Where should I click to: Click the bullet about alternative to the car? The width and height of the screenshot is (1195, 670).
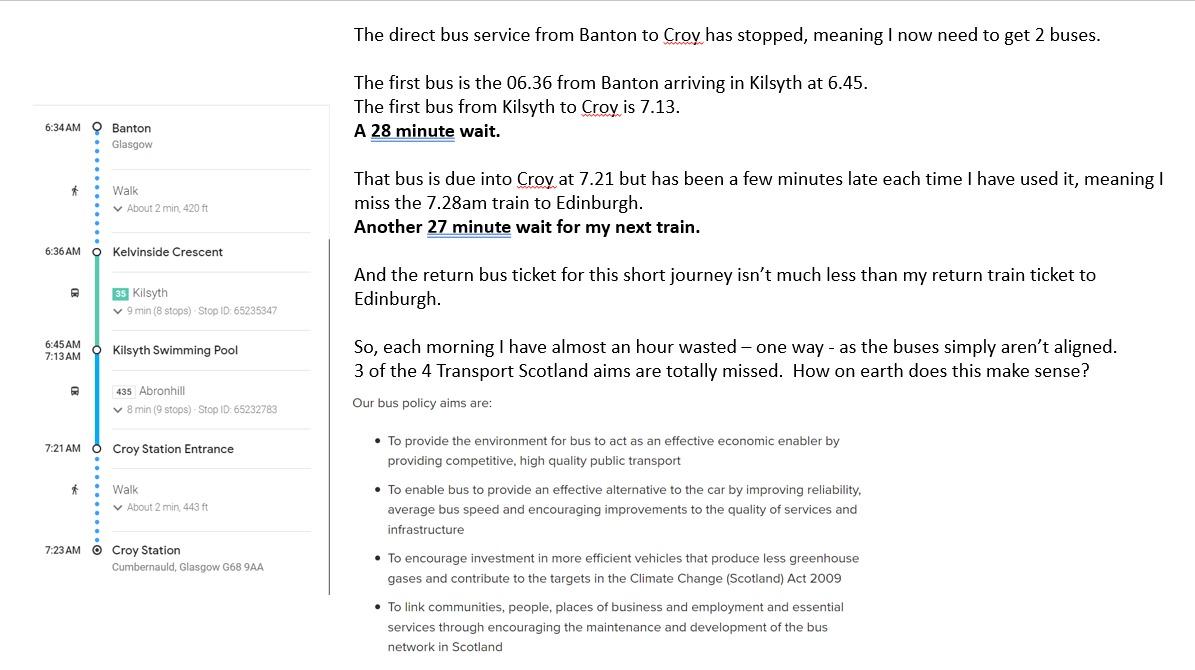click(x=624, y=509)
